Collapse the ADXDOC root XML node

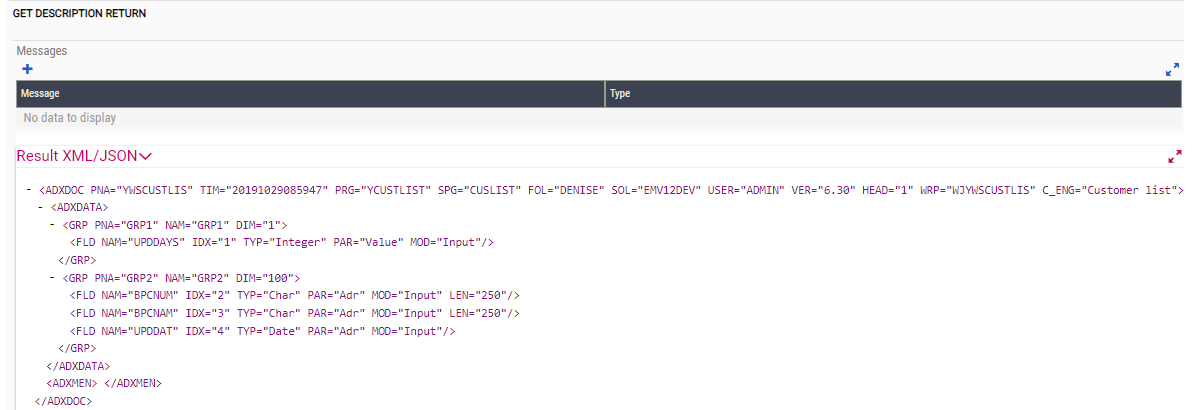tap(28, 190)
